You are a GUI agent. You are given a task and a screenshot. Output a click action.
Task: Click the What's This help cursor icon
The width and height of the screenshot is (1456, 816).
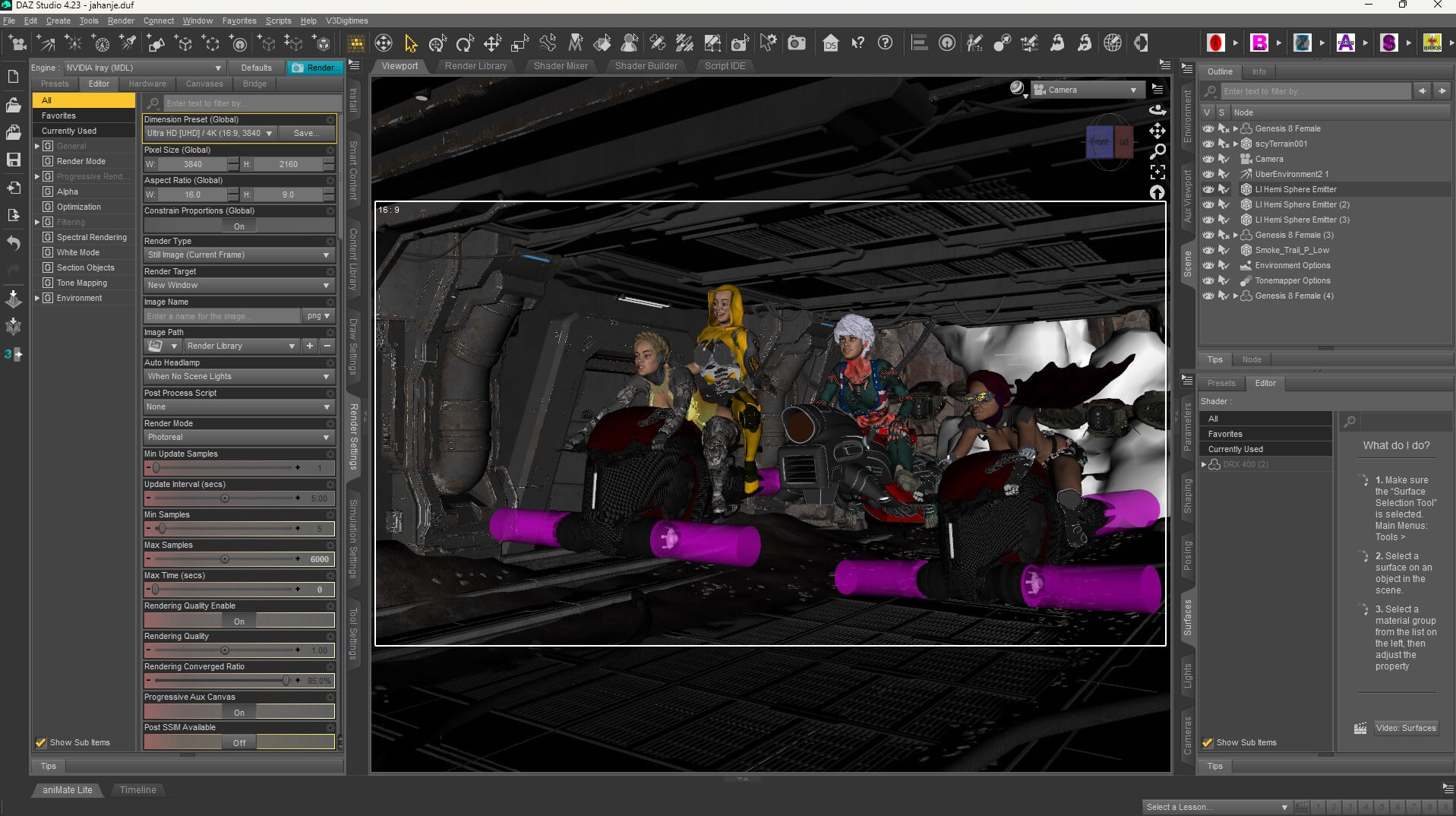(x=857, y=43)
